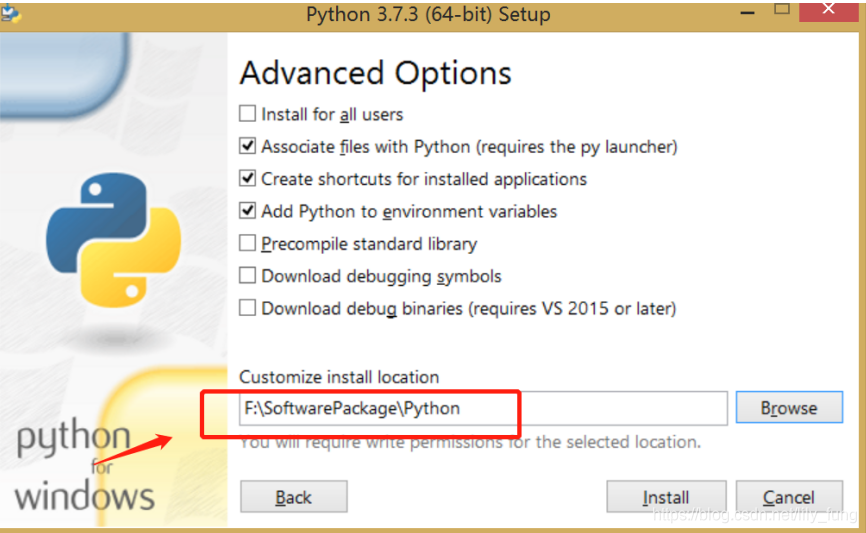The height and width of the screenshot is (533, 866).
Task: Maximize the Python Setup window
Action: [781, 9]
